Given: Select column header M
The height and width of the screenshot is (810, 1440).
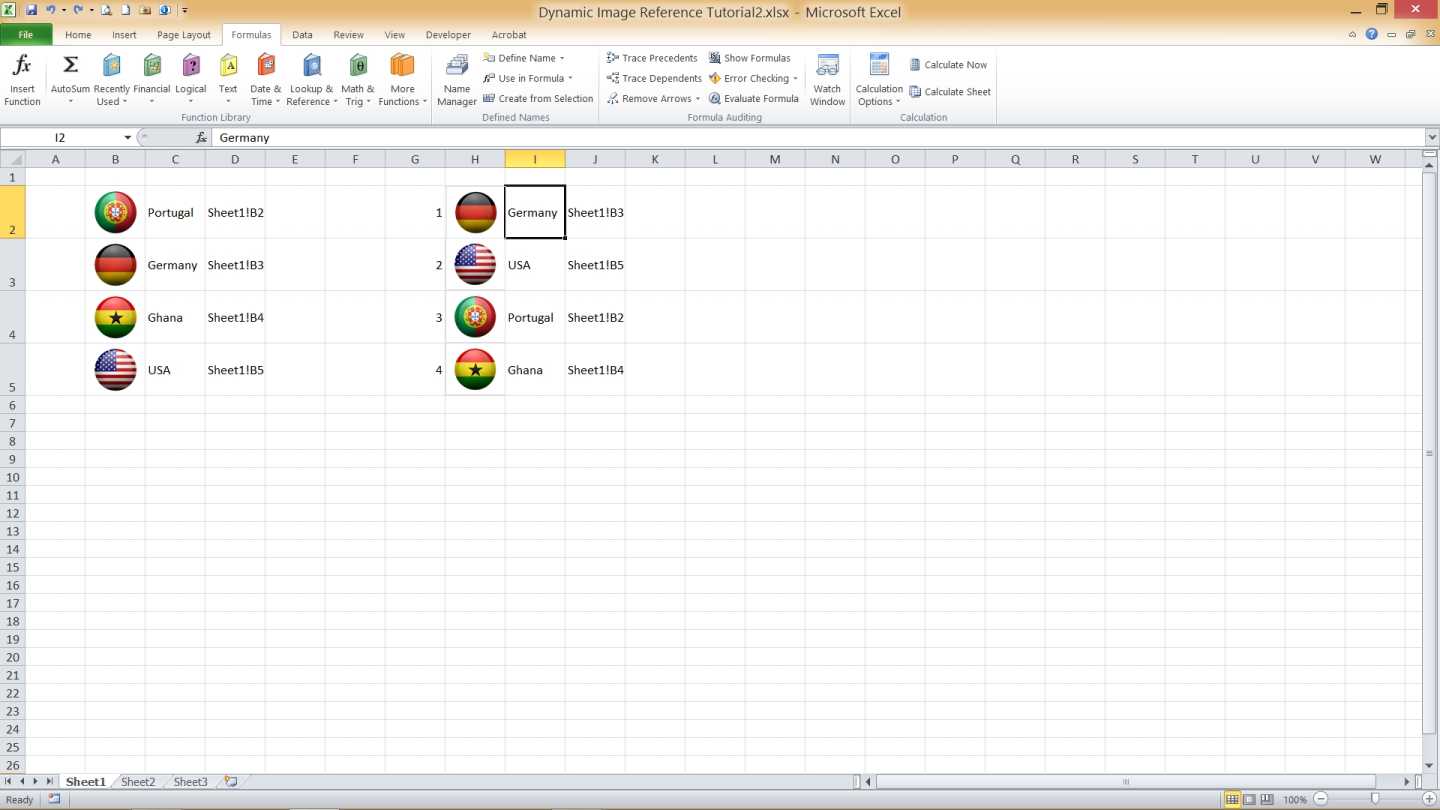Looking at the screenshot, I should pyautogui.click(x=775, y=159).
